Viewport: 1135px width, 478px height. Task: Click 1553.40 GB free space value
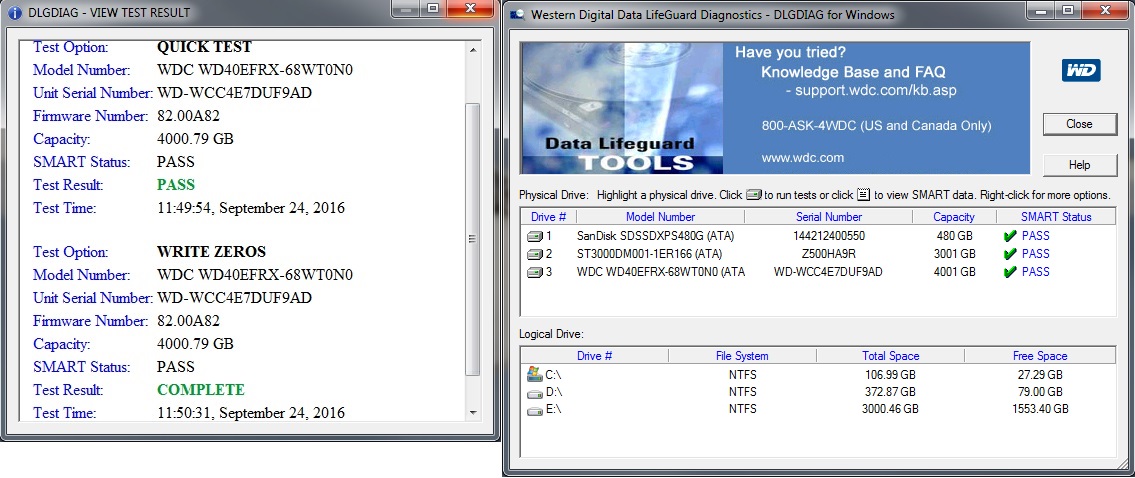tap(1040, 410)
